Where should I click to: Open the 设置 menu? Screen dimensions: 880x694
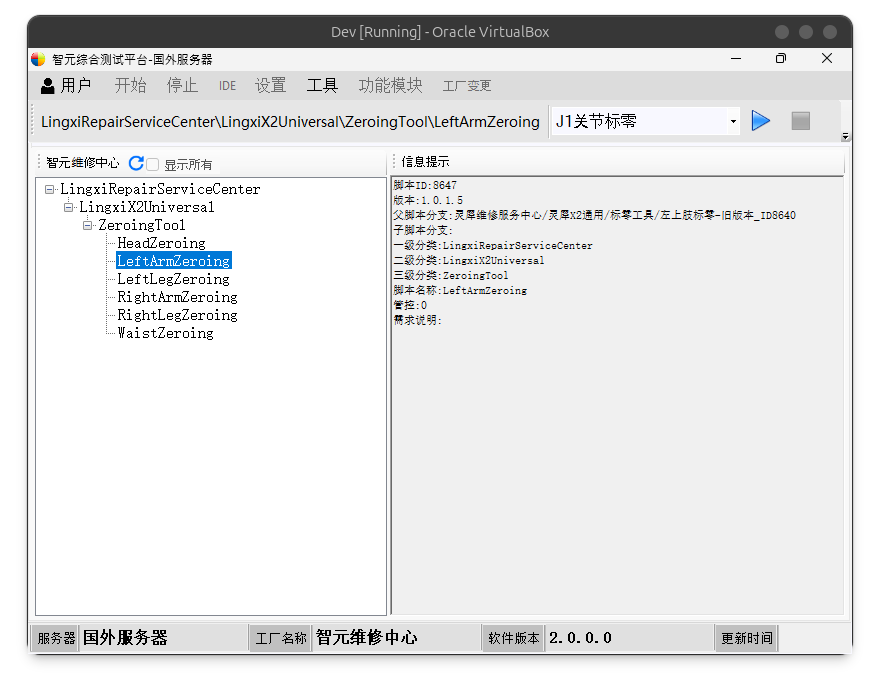pyautogui.click(x=271, y=85)
